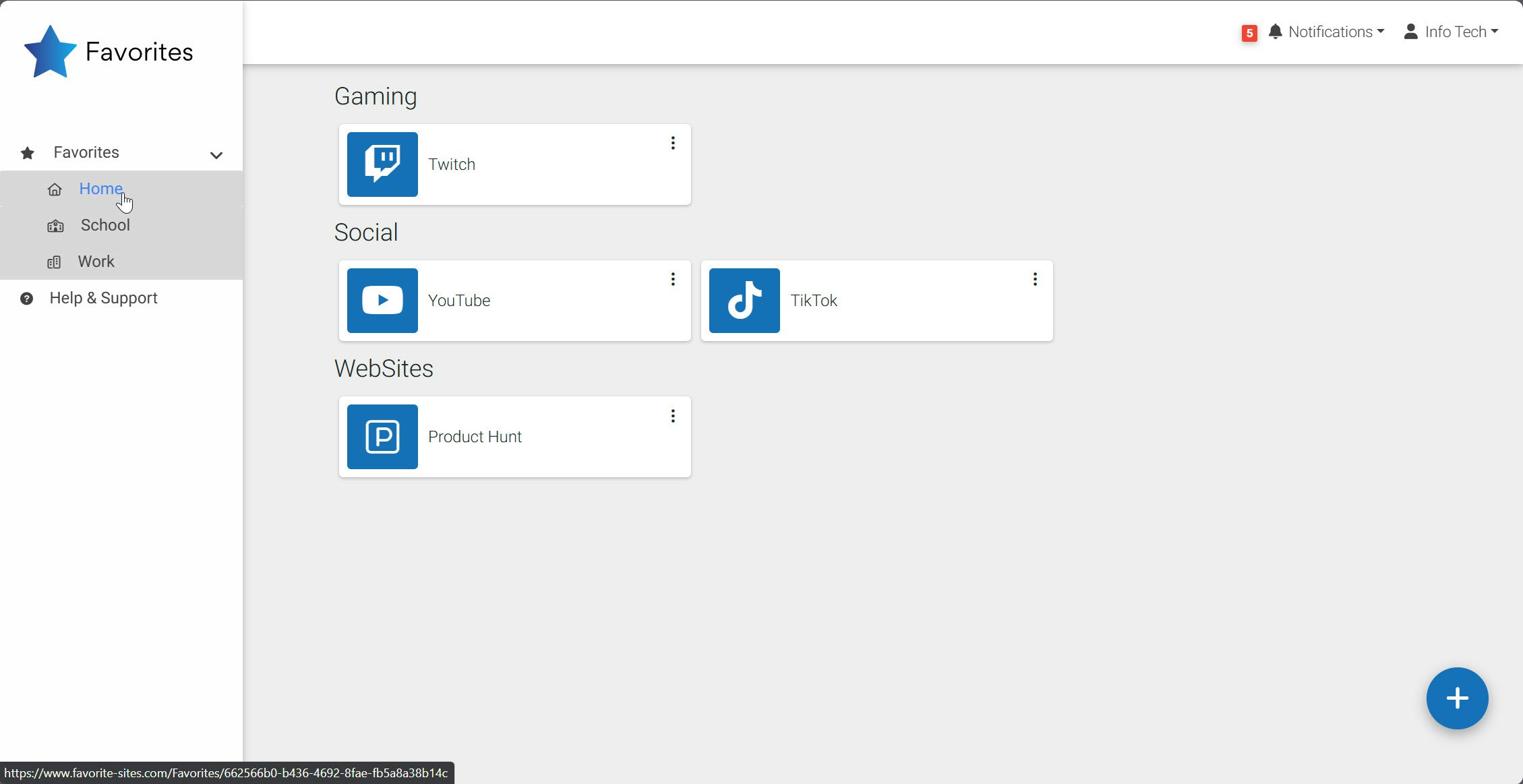Image resolution: width=1523 pixels, height=784 pixels.
Task: Open Help & Support
Action: click(x=103, y=298)
